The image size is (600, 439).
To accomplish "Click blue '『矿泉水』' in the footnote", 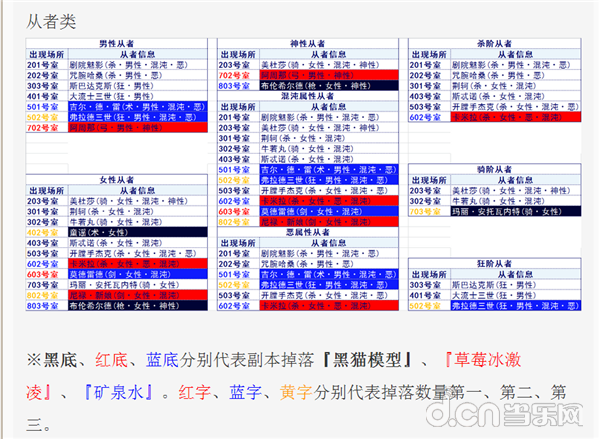I will [x=119, y=392].
